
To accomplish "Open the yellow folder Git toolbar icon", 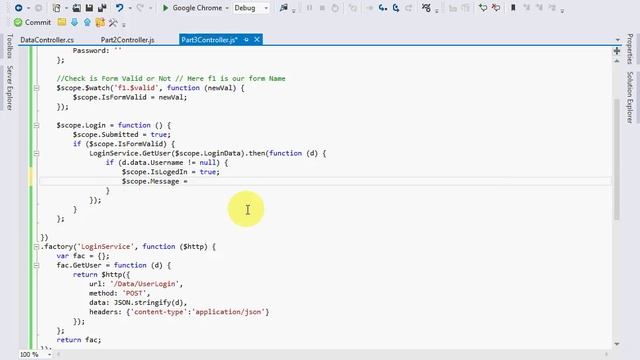I will point(62,22).
